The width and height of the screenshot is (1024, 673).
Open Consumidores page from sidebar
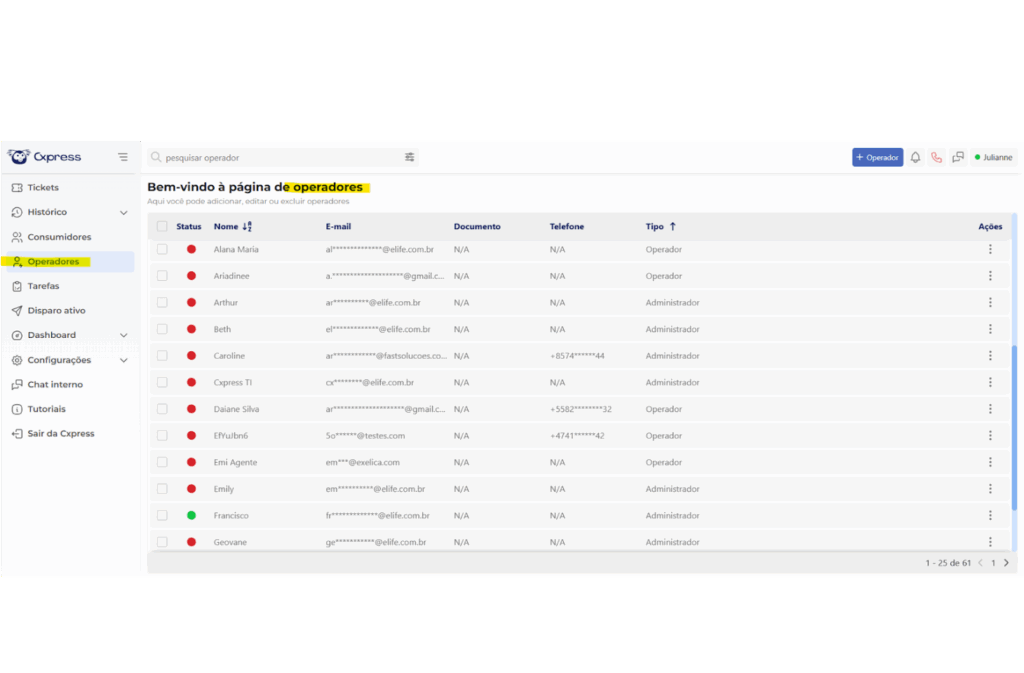(58, 237)
